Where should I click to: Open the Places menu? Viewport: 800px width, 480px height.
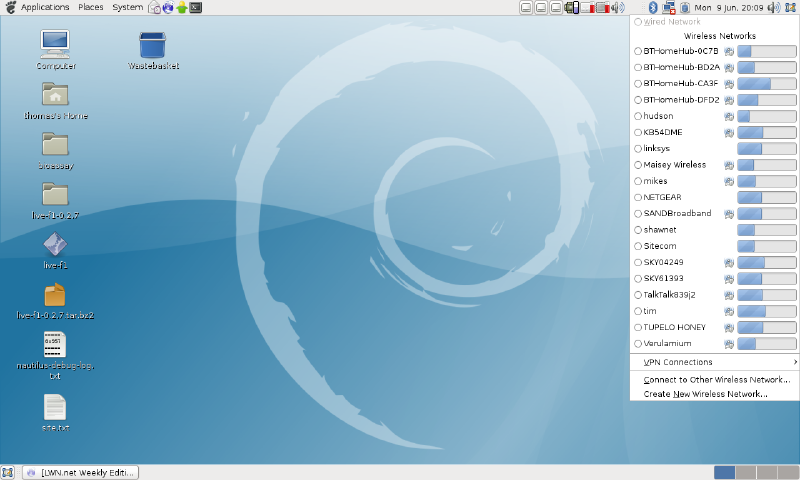[x=91, y=8]
